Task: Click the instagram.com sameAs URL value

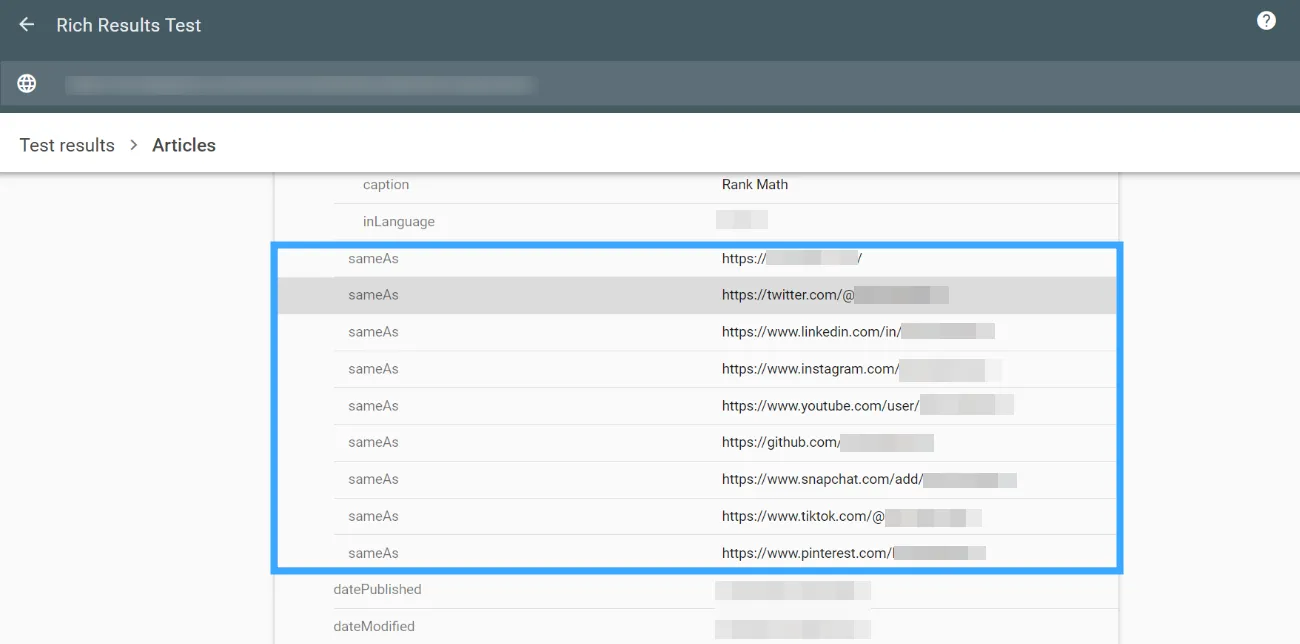Action: [861, 369]
